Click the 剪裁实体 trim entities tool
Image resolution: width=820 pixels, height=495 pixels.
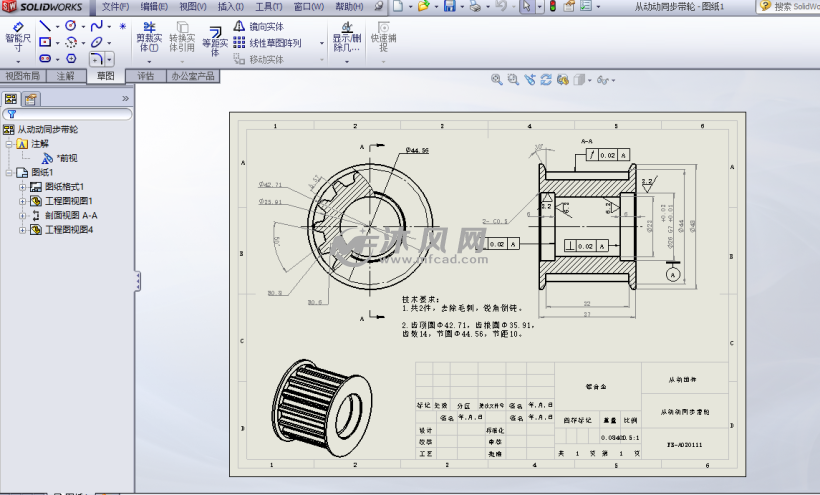[149, 37]
